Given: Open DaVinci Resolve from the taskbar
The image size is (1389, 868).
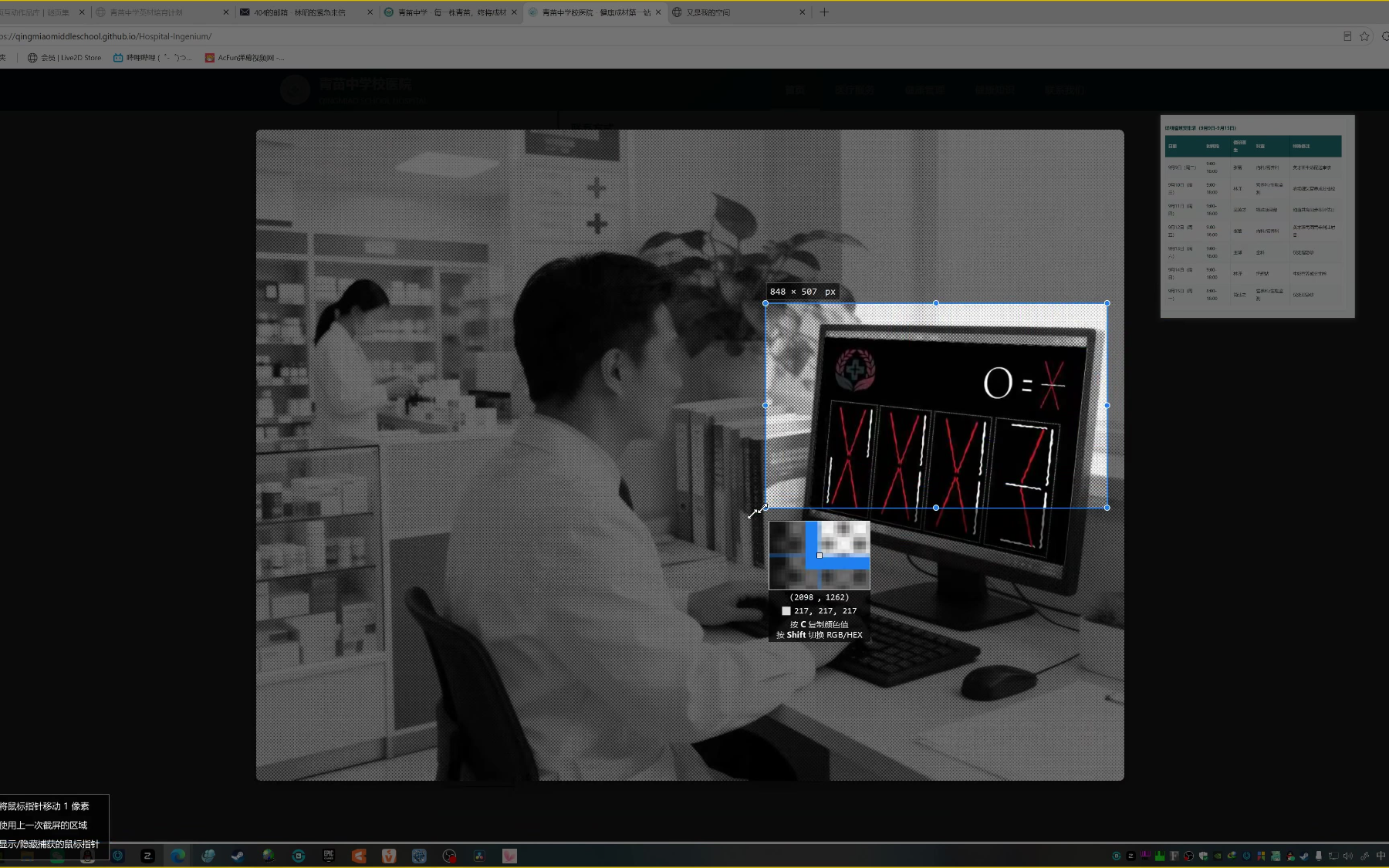Looking at the screenshot, I should [x=479, y=856].
